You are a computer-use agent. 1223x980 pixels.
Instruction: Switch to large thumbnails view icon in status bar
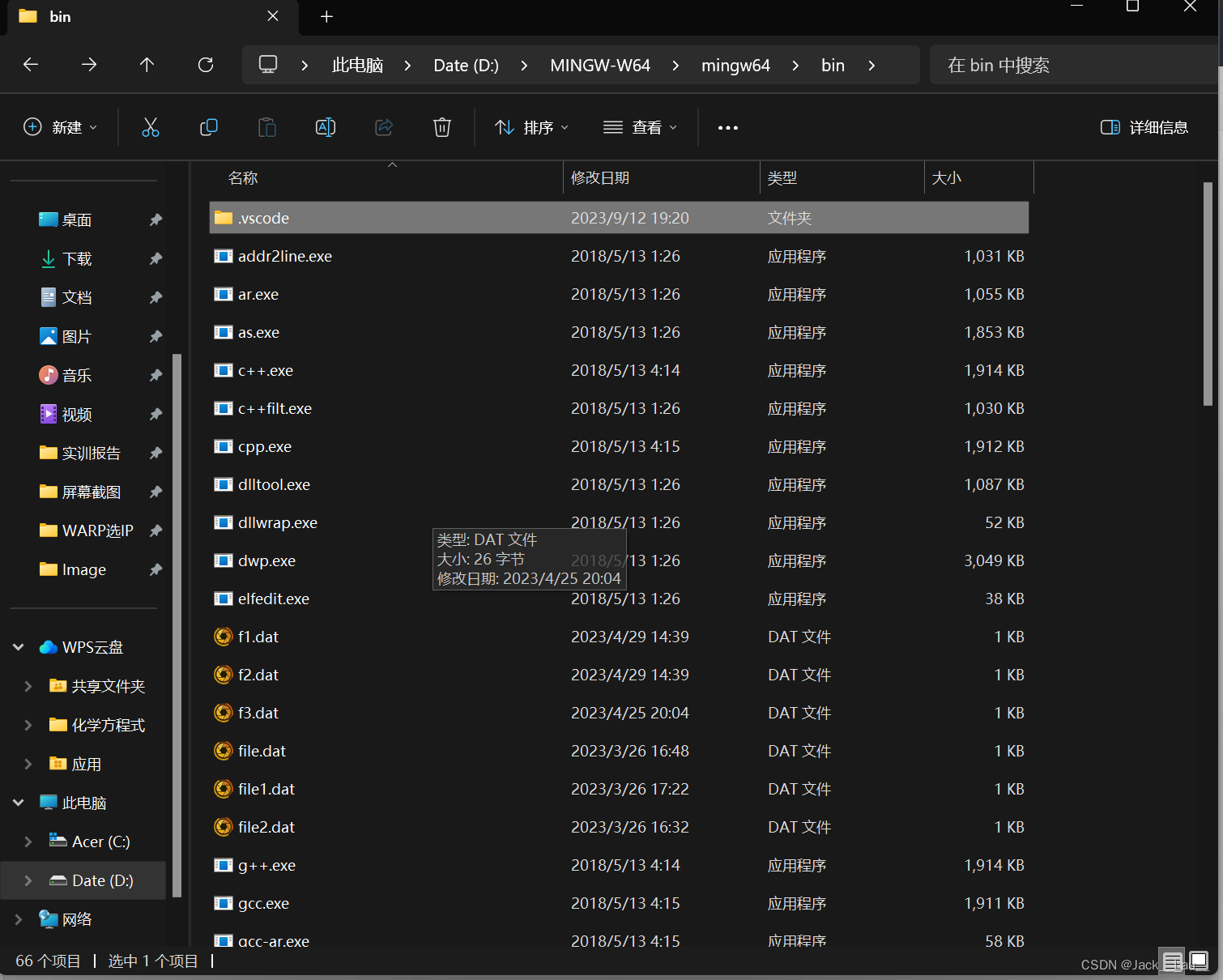click(x=1199, y=961)
